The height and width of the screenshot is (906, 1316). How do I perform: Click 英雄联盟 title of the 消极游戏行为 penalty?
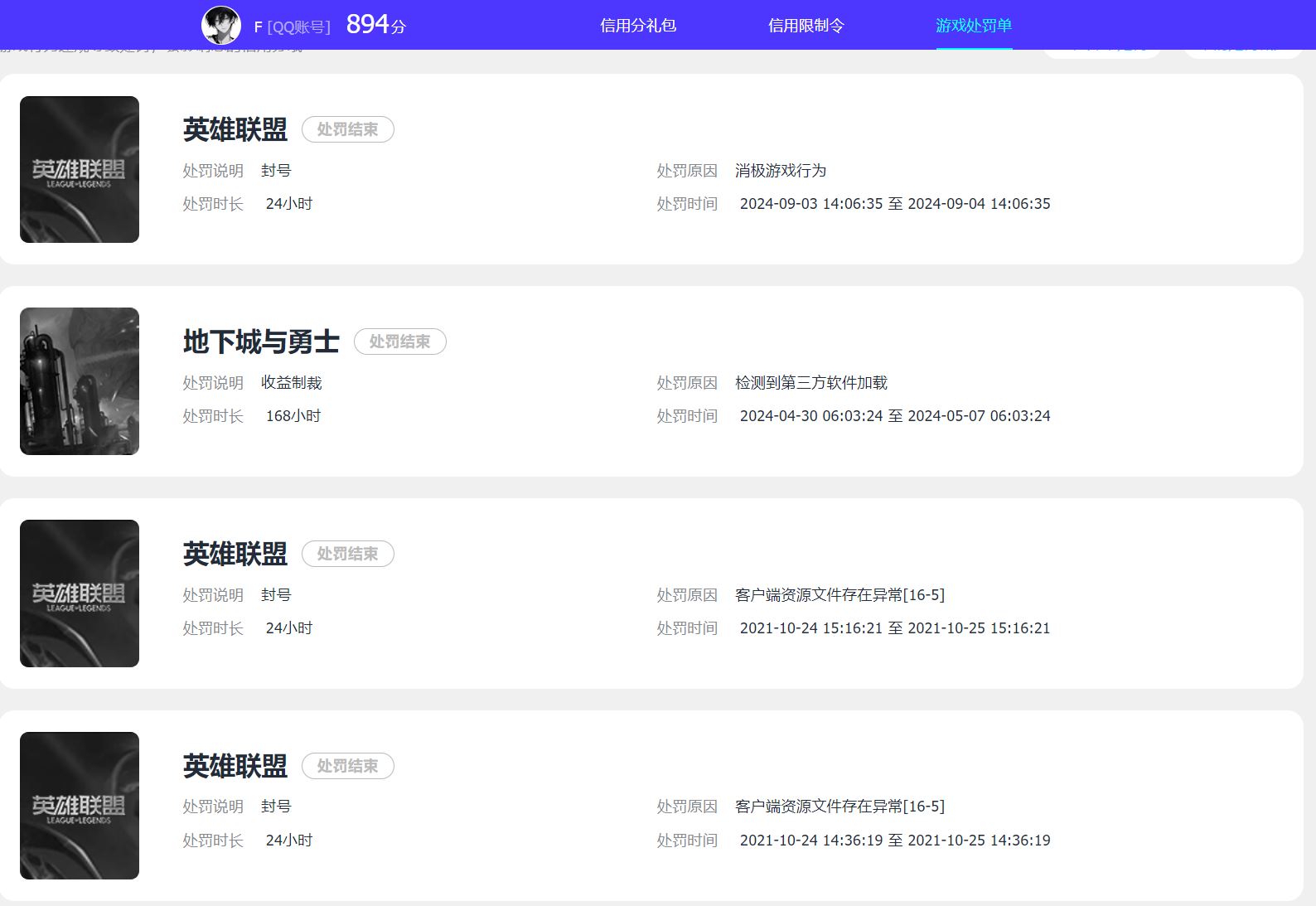coord(235,129)
